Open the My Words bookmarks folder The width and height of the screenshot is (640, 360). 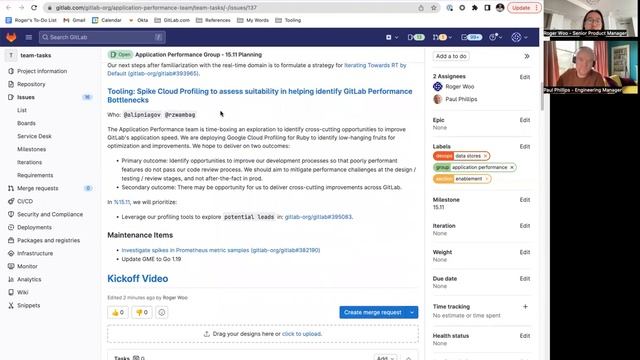[253, 20]
